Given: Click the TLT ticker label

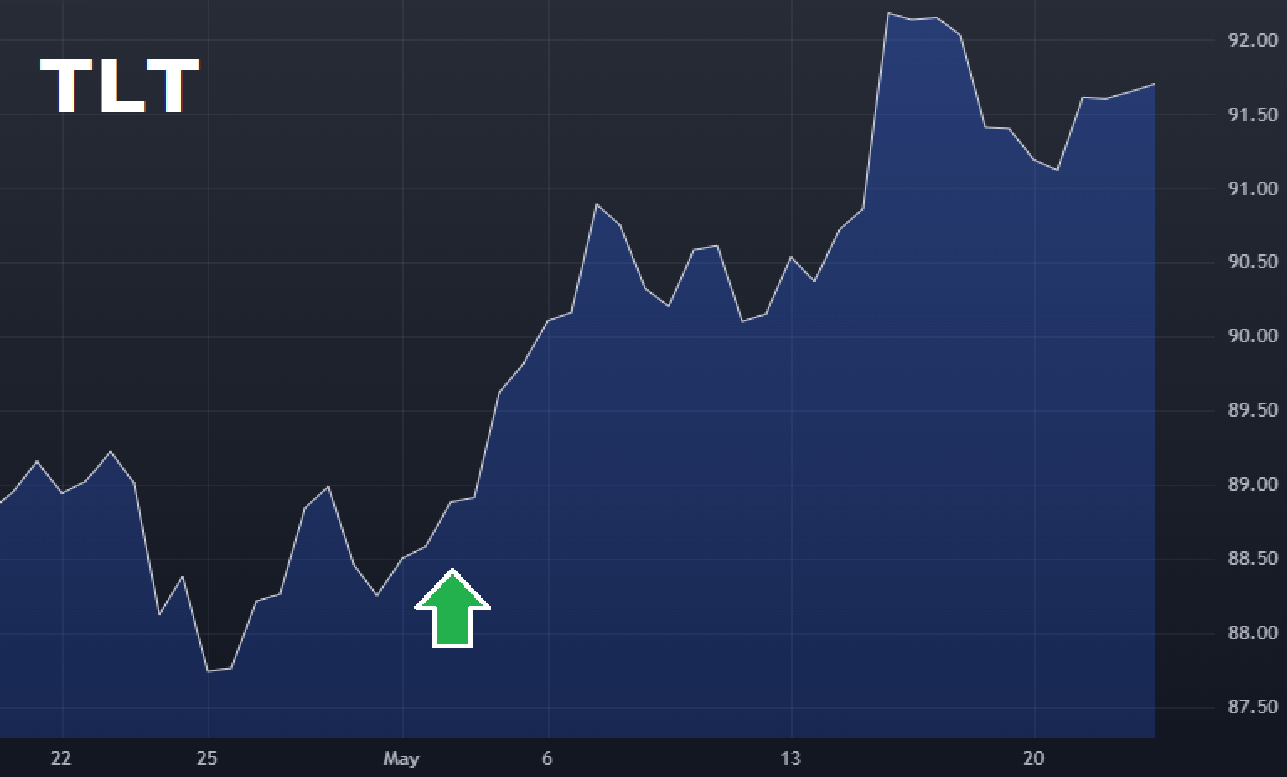Looking at the screenshot, I should click(x=119, y=86).
